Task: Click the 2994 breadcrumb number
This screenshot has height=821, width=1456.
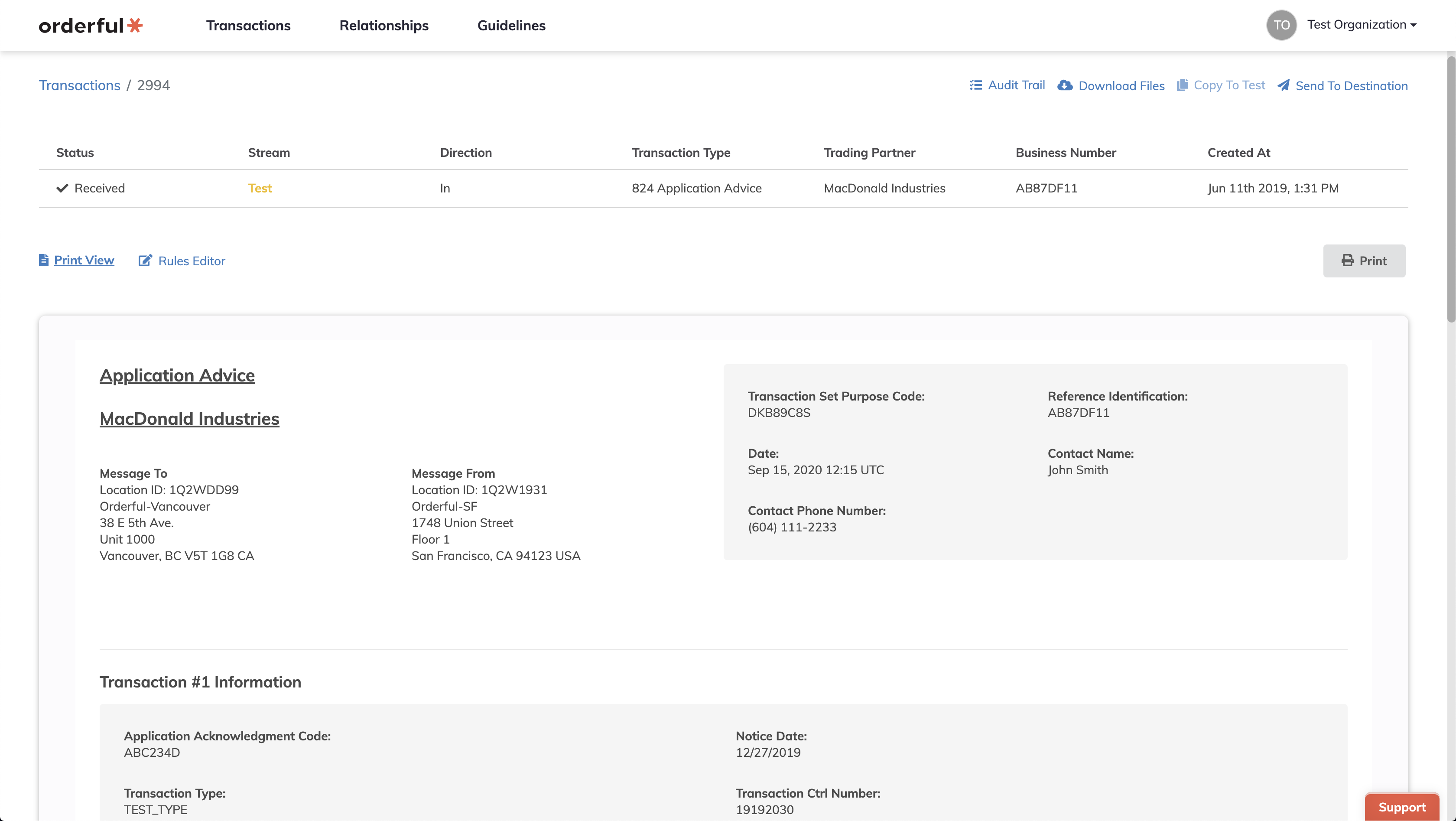Action: point(153,85)
